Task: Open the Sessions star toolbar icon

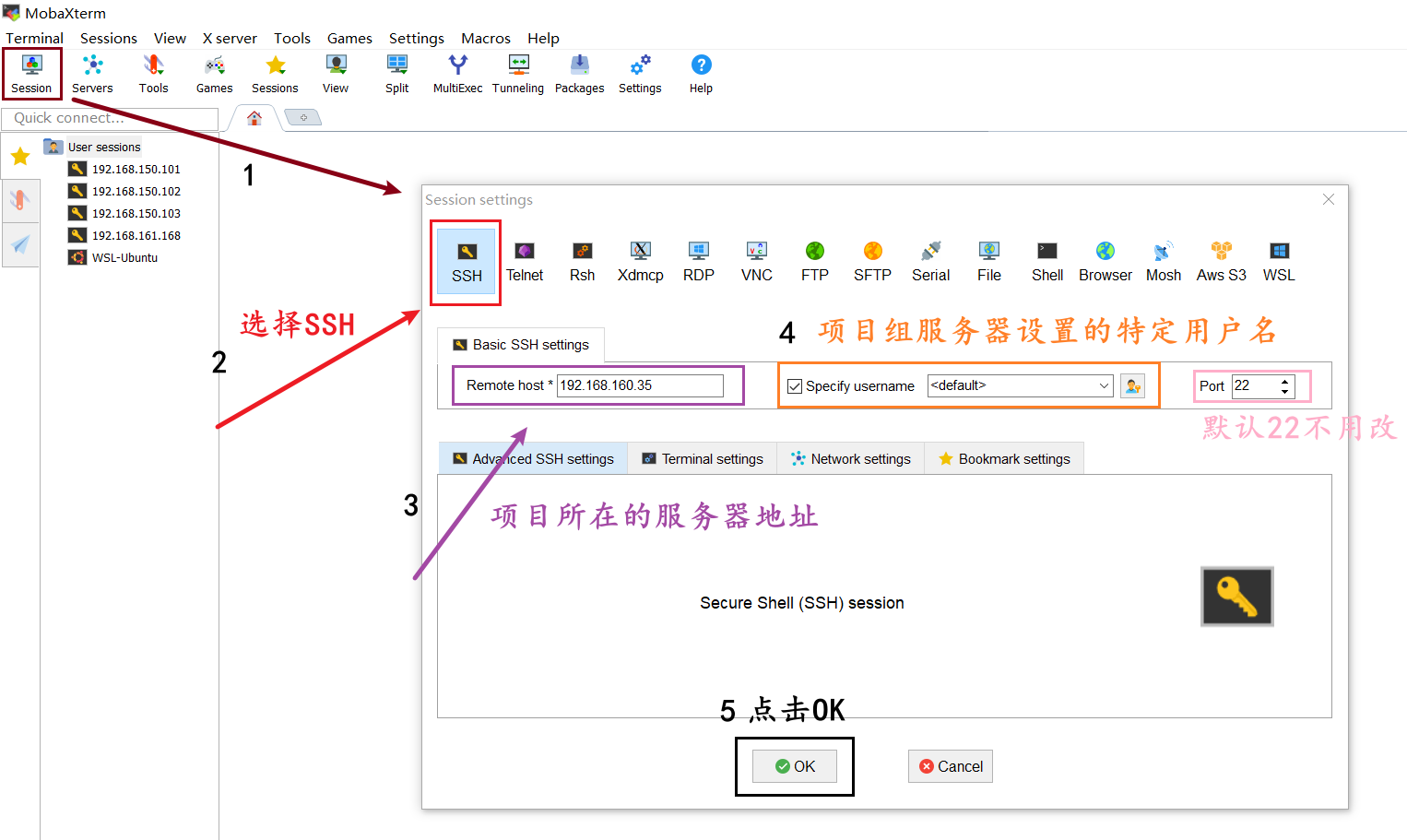Action: 275,74
